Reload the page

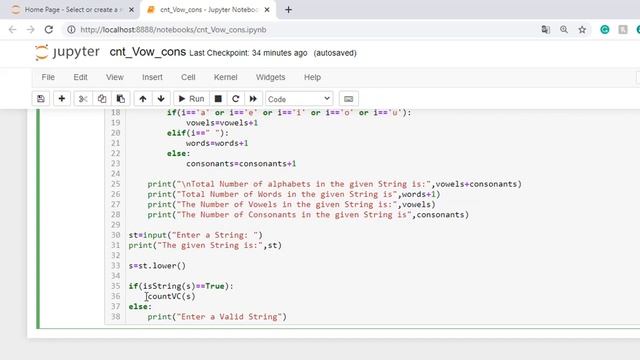49,29
